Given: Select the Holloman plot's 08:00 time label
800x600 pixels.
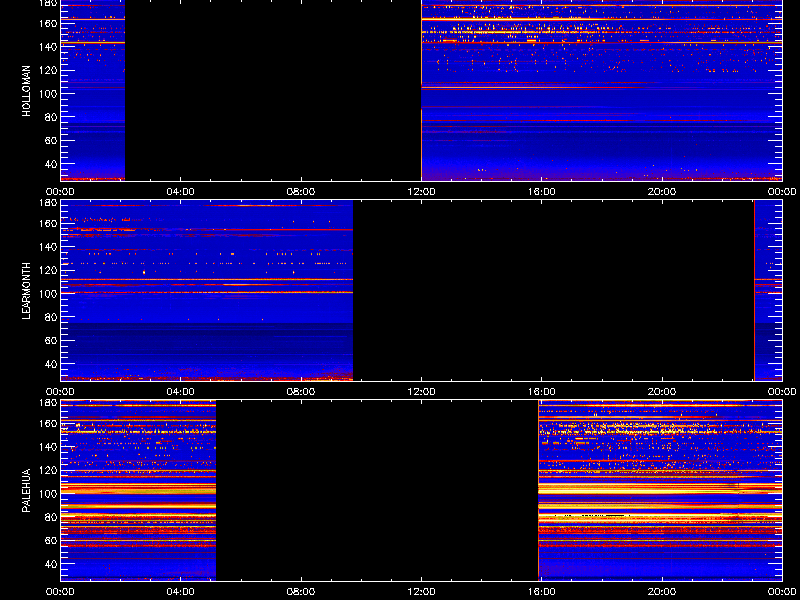Looking at the screenshot, I should click(x=301, y=192).
